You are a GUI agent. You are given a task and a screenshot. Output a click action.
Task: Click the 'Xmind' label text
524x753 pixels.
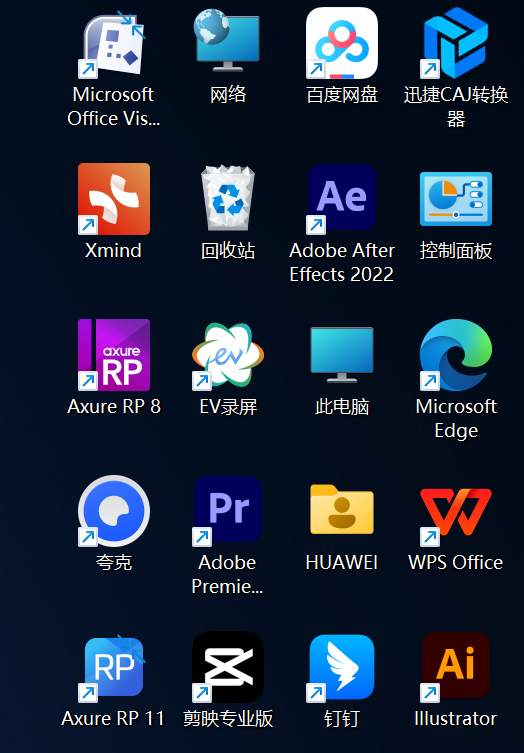click(113, 251)
